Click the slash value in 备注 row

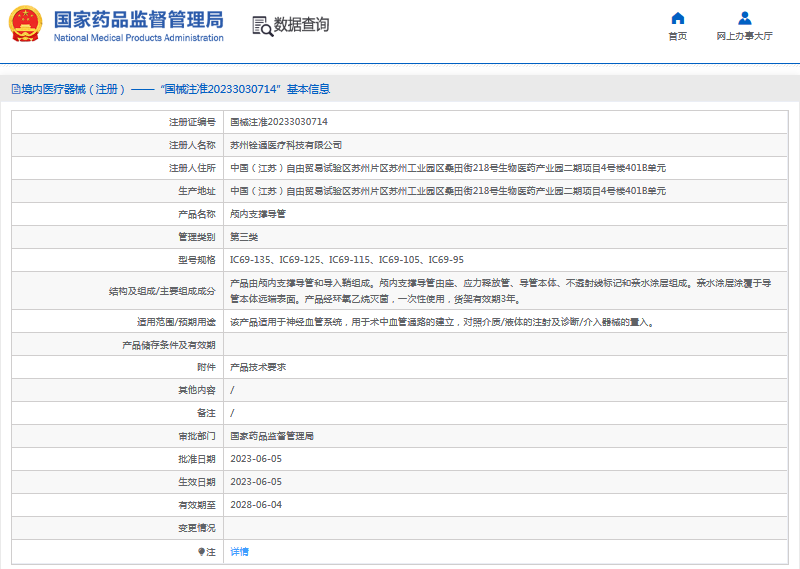[232, 413]
